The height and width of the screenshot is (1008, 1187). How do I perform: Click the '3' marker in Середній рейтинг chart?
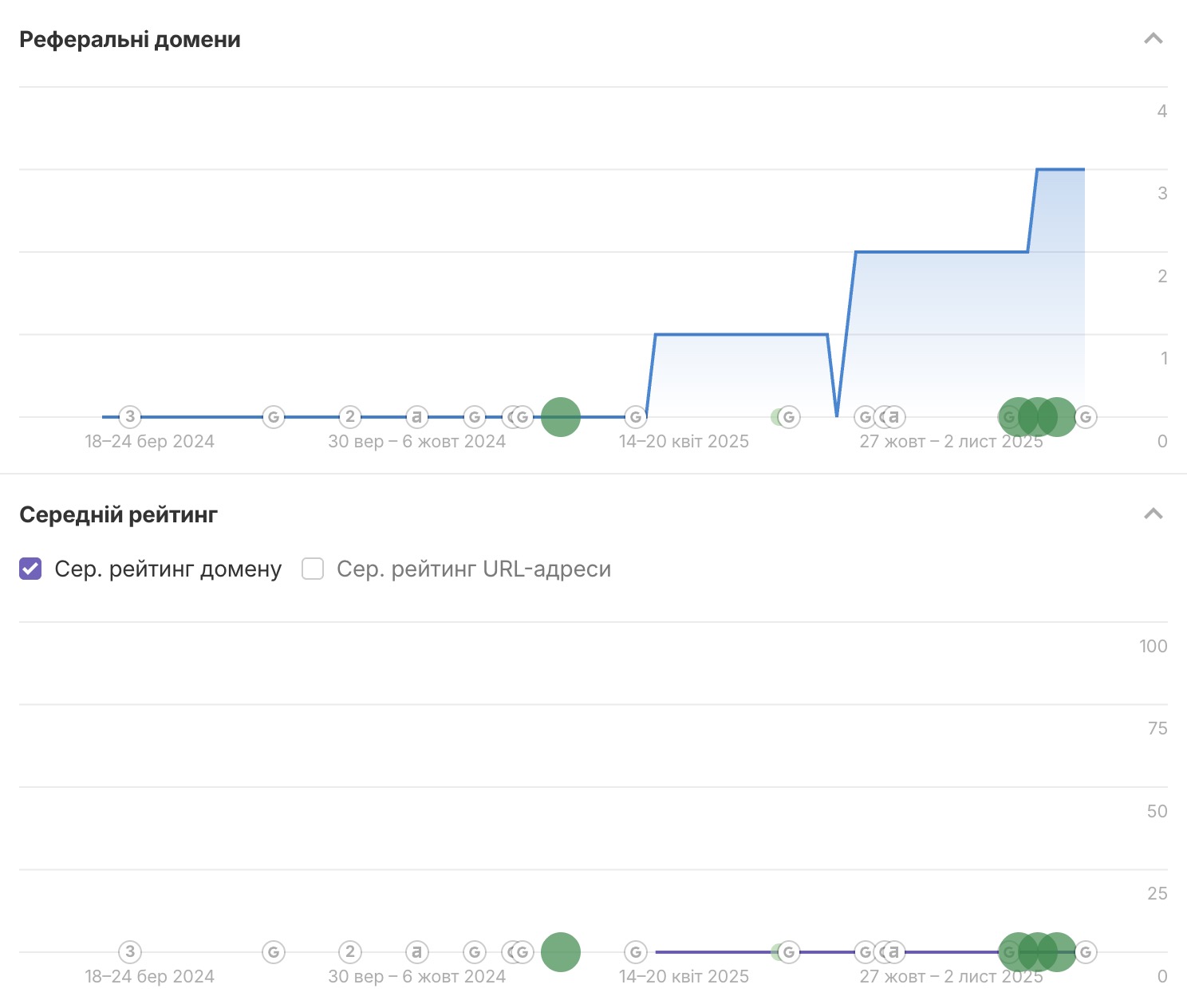pos(130,951)
